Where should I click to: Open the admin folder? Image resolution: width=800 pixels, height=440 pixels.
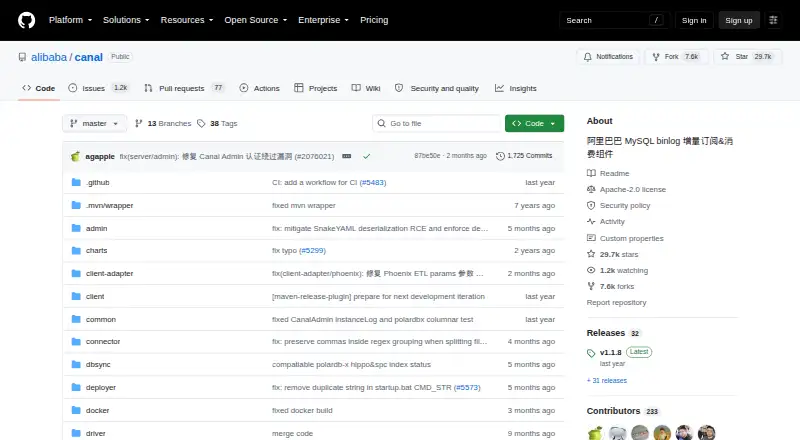[x=96, y=228]
